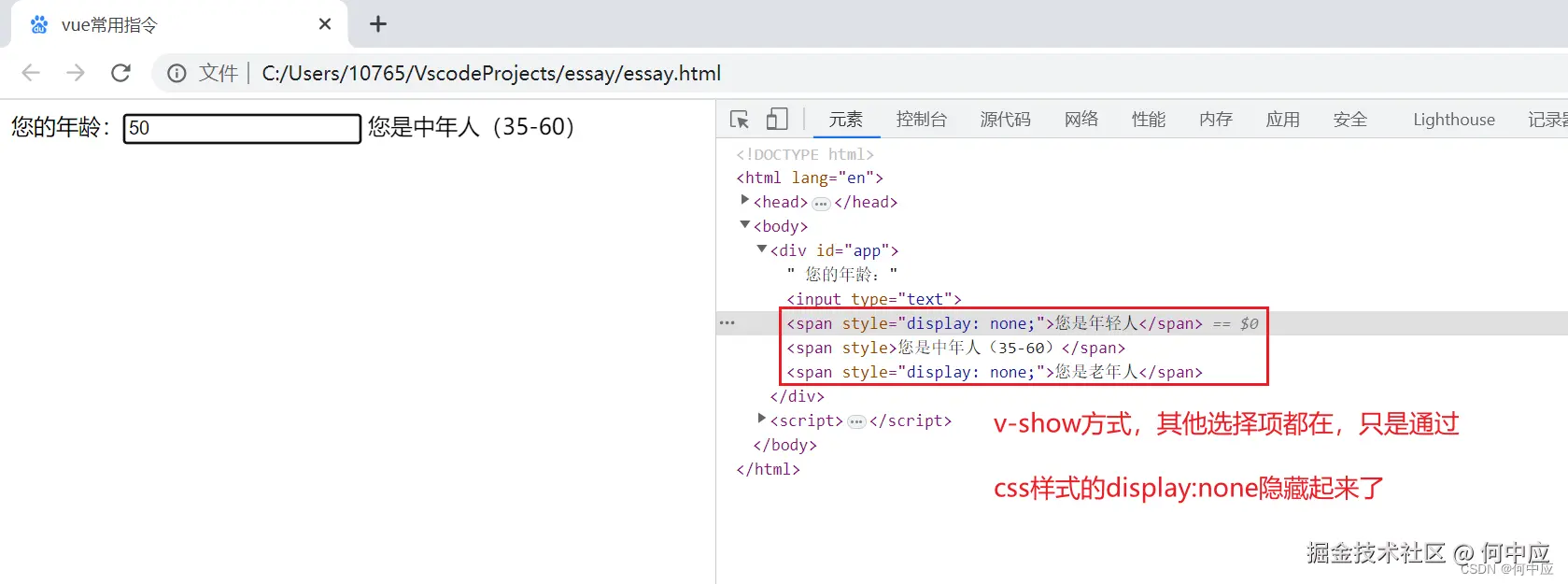1568x584 pixels.
Task: Click the 您的年龄 label on page
Action: (x=62, y=127)
